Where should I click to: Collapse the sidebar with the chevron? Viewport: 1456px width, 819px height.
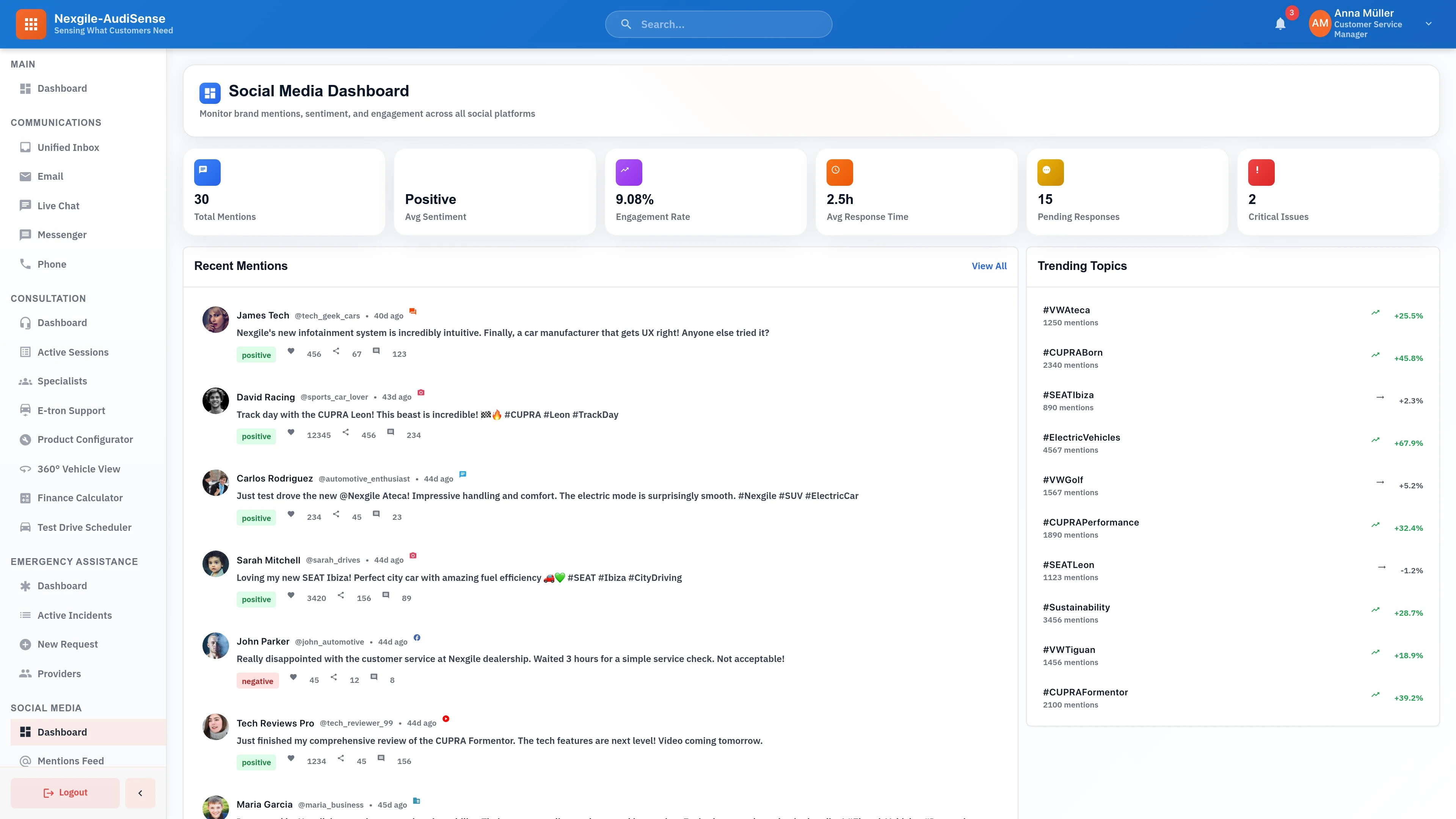[140, 792]
